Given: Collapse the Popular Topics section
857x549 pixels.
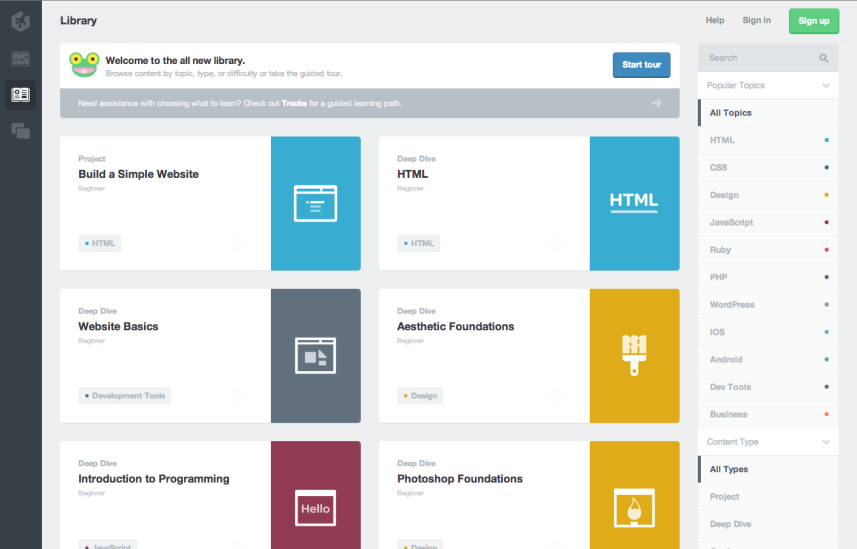Looking at the screenshot, I should click(x=826, y=86).
